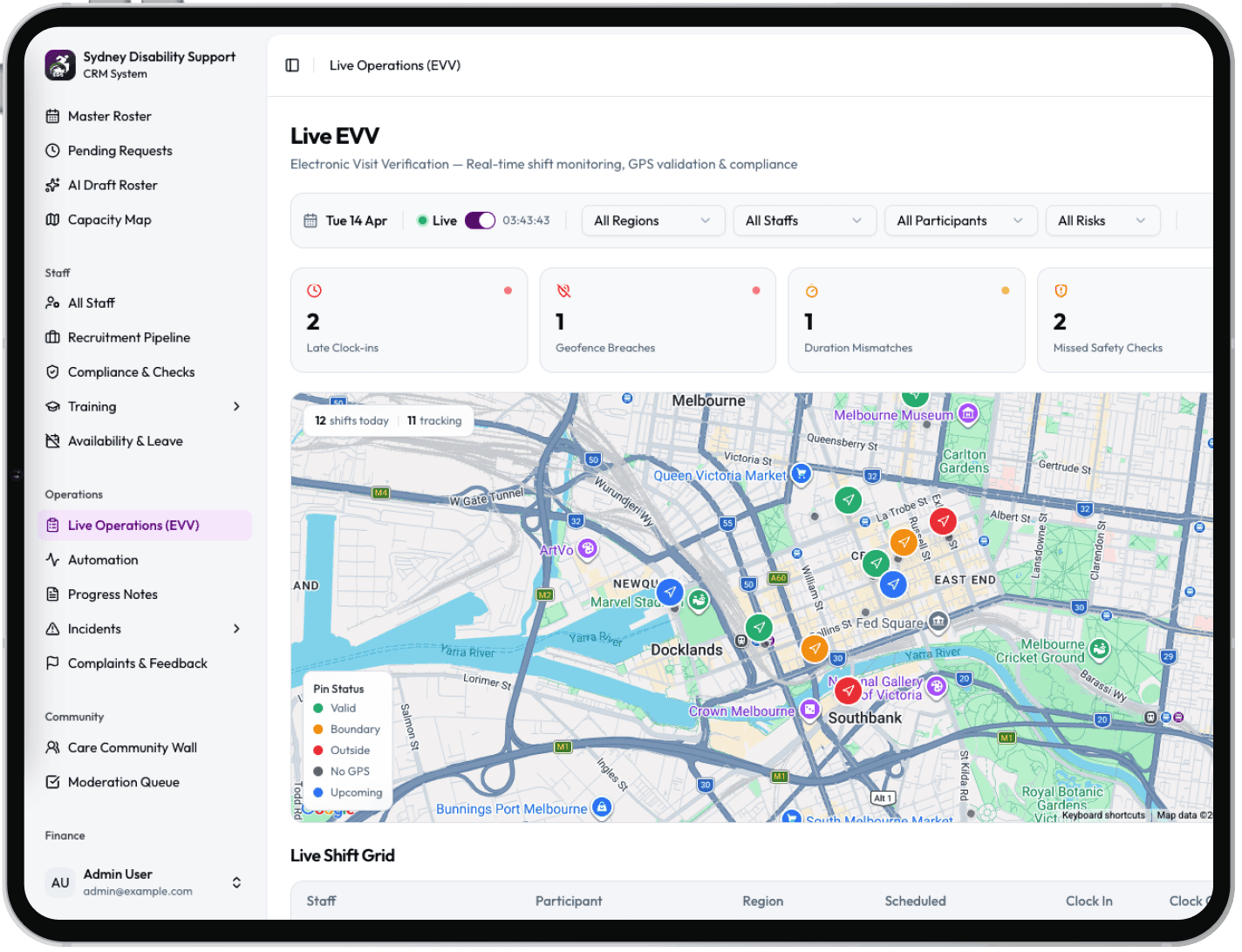Click the Geofence Breaches icon
This screenshot has height=952, width=1242.
click(x=563, y=290)
